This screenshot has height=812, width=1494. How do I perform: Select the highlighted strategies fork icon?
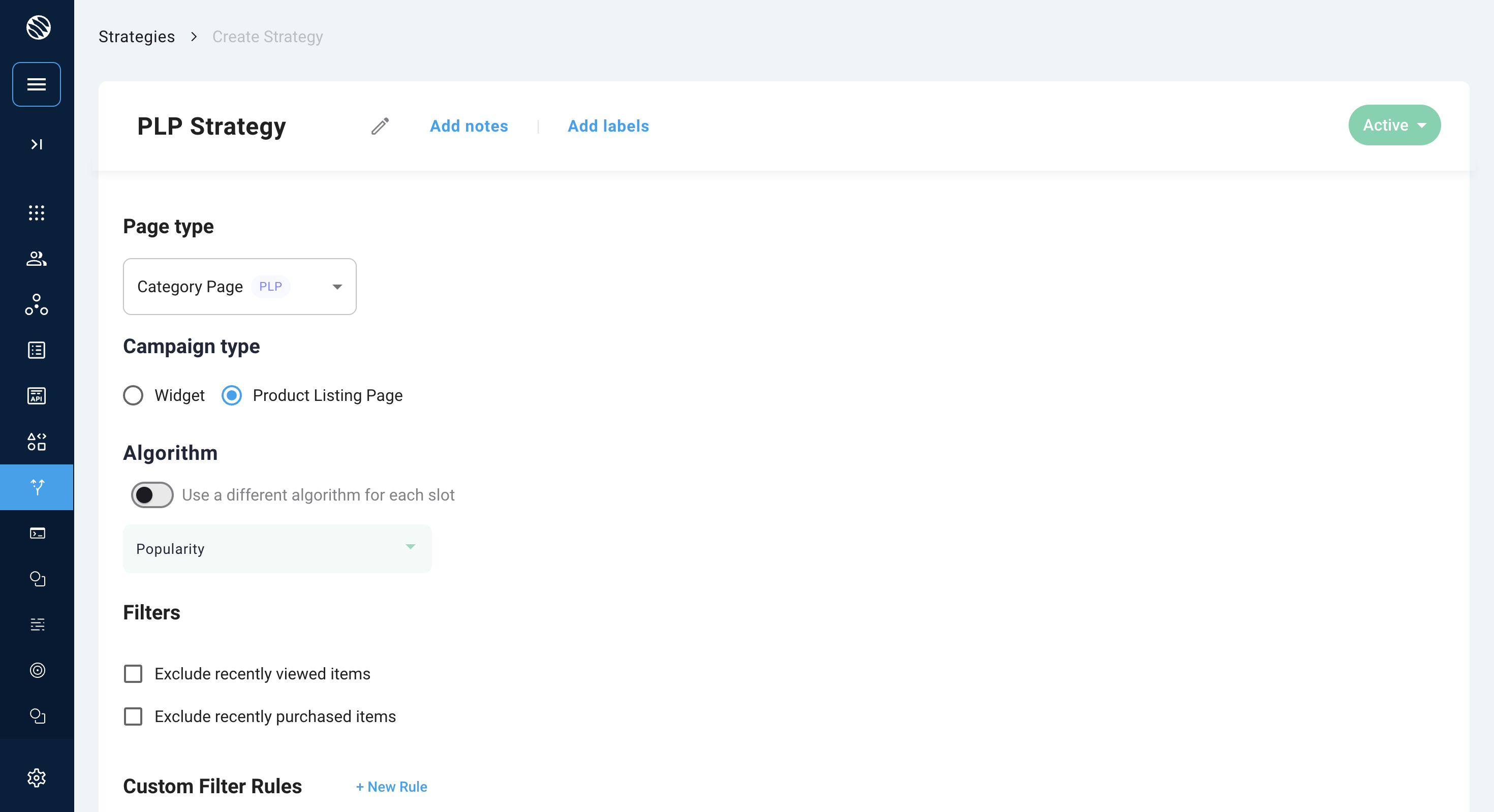pyautogui.click(x=37, y=487)
